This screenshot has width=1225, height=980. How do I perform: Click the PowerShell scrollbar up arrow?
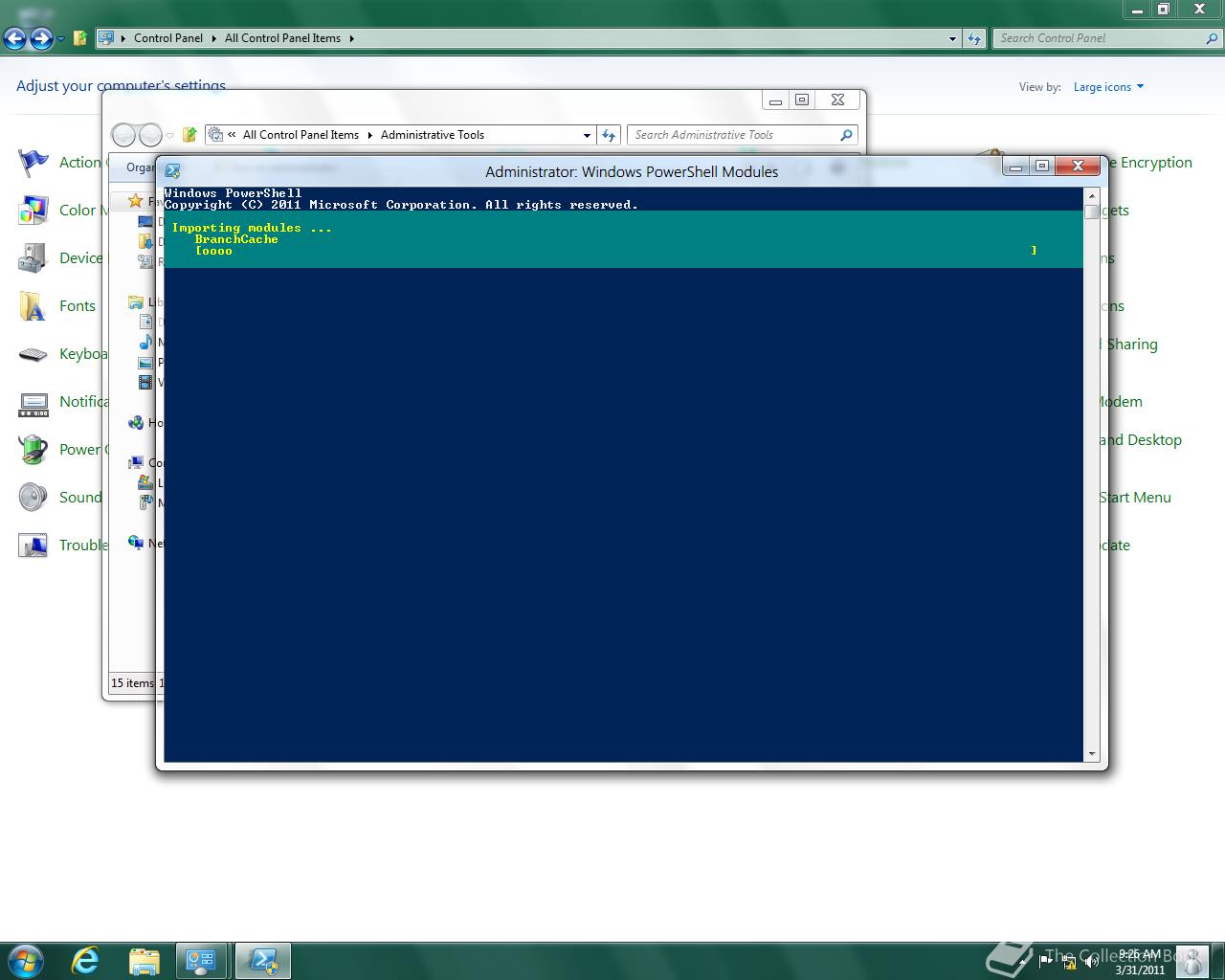[x=1092, y=194]
